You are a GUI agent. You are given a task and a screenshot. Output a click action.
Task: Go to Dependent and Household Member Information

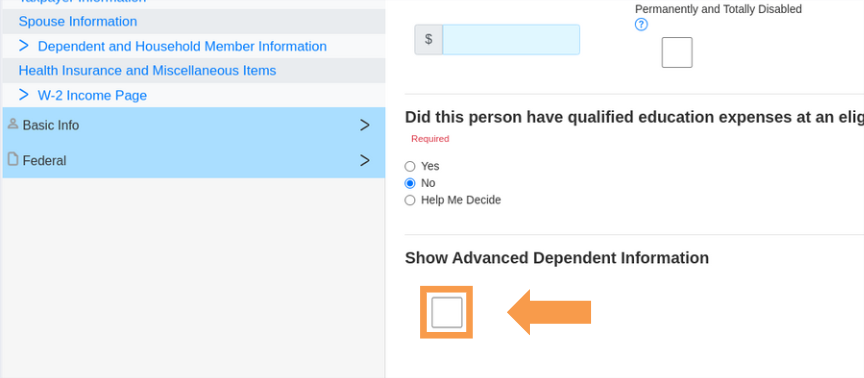point(182,46)
